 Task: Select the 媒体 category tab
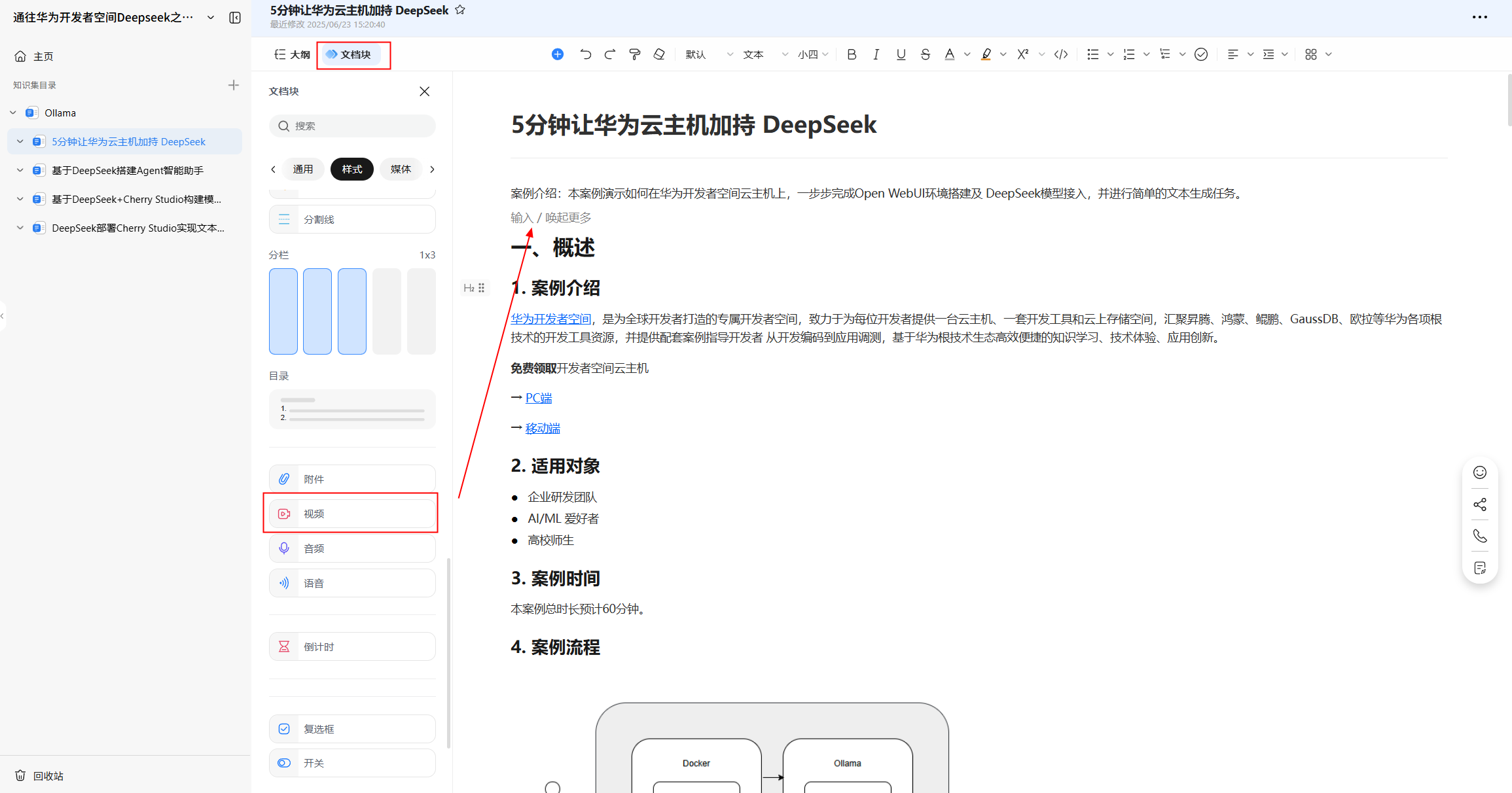pos(401,169)
